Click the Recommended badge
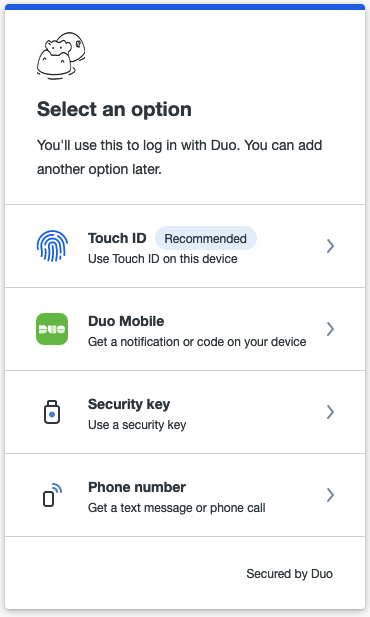This screenshot has width=370, height=617. click(x=205, y=238)
